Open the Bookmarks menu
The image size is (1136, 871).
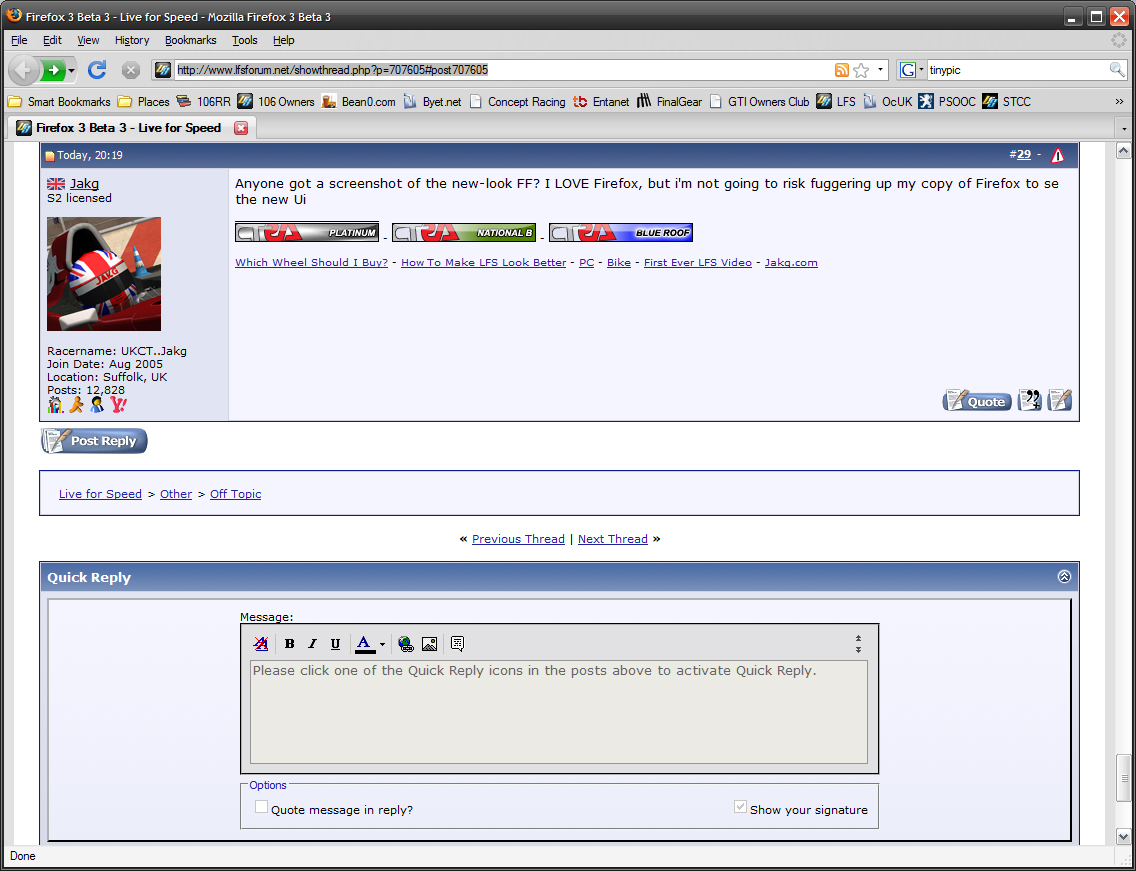[191, 41]
